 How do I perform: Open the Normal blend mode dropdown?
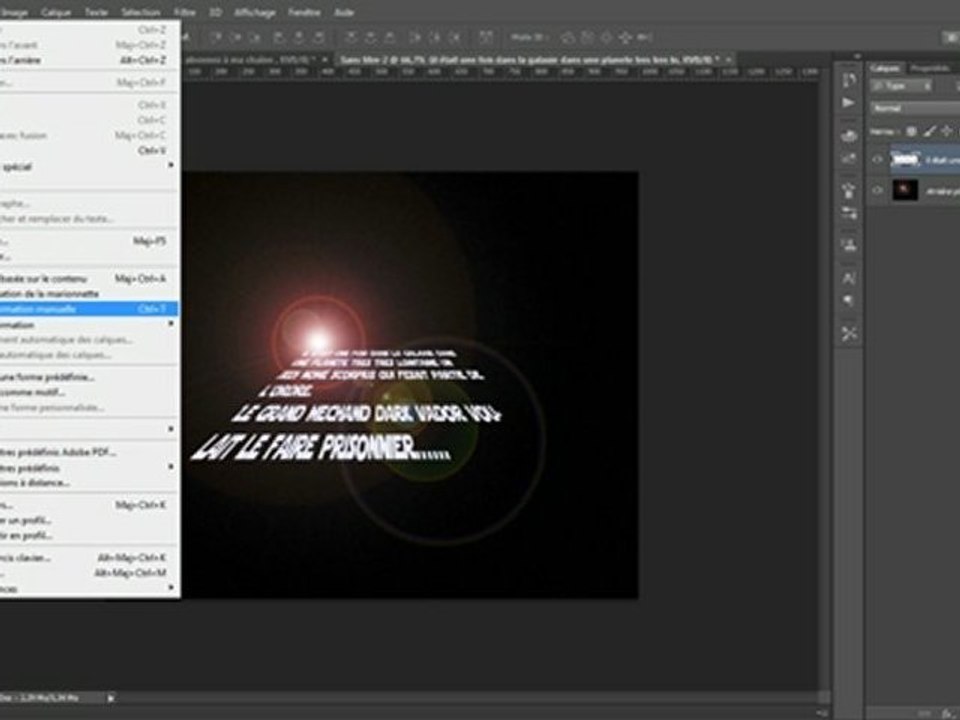point(915,108)
